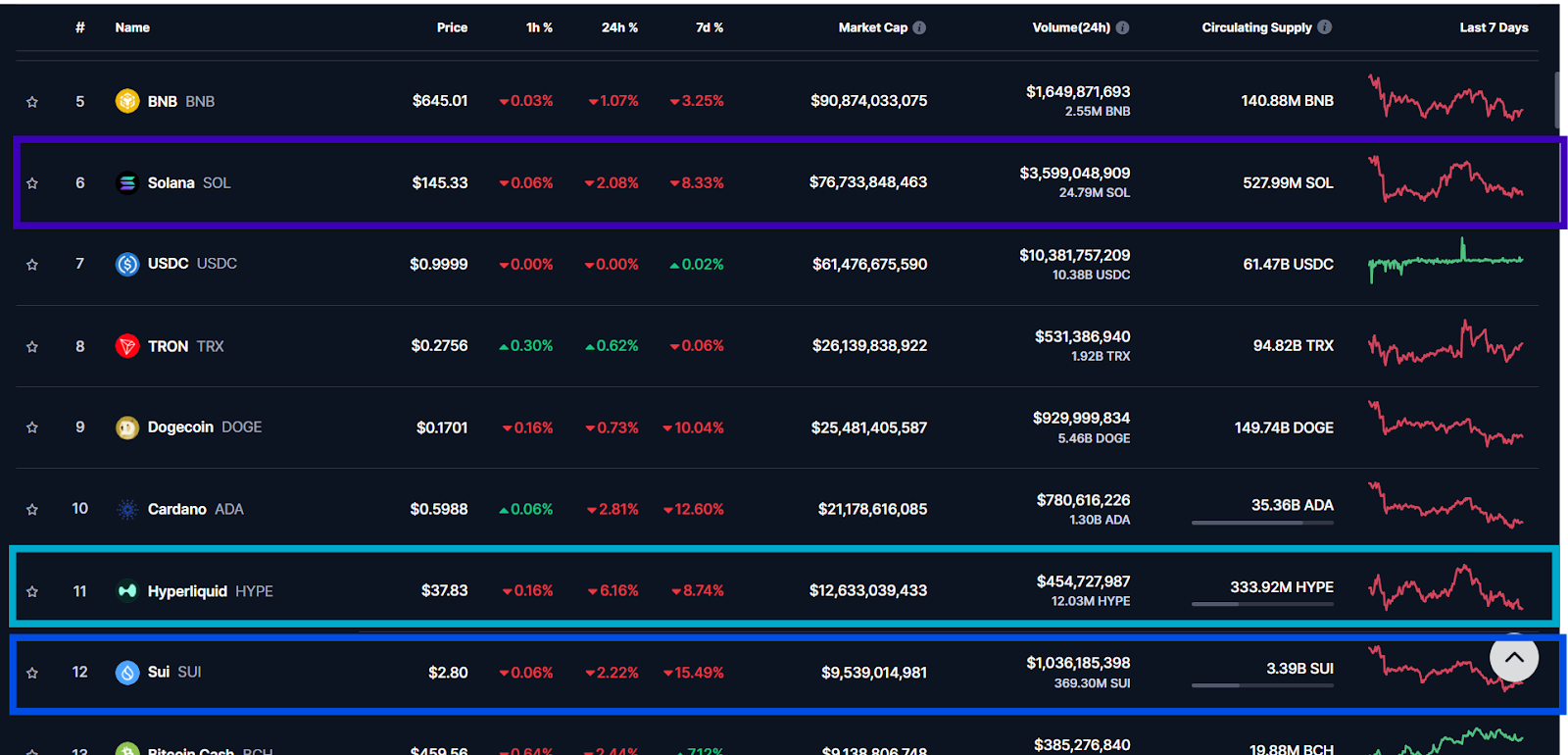This screenshot has height=755, width=1568.
Task: Click the $0.1701 Dogecoin price
Action: point(442,428)
